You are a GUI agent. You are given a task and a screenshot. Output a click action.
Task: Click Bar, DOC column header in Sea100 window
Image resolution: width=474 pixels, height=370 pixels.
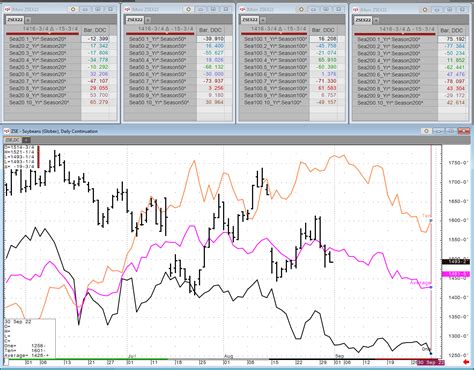click(323, 30)
